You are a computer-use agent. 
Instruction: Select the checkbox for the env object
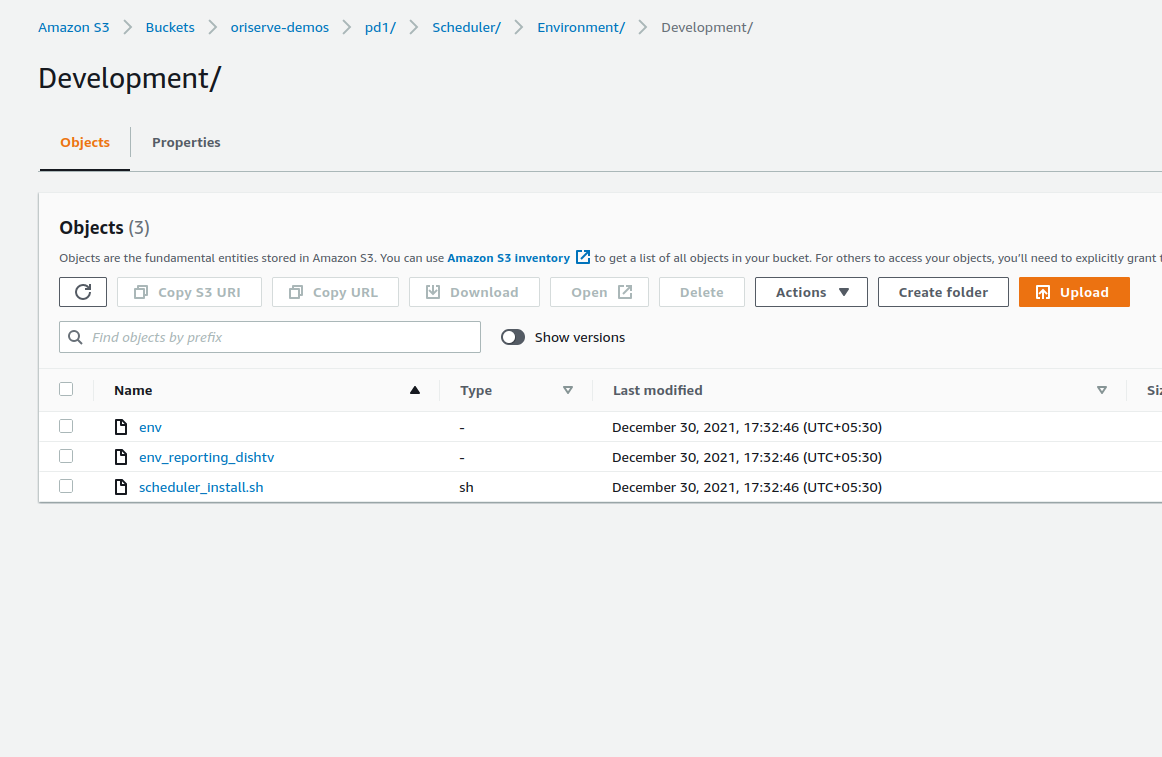[x=66, y=426]
